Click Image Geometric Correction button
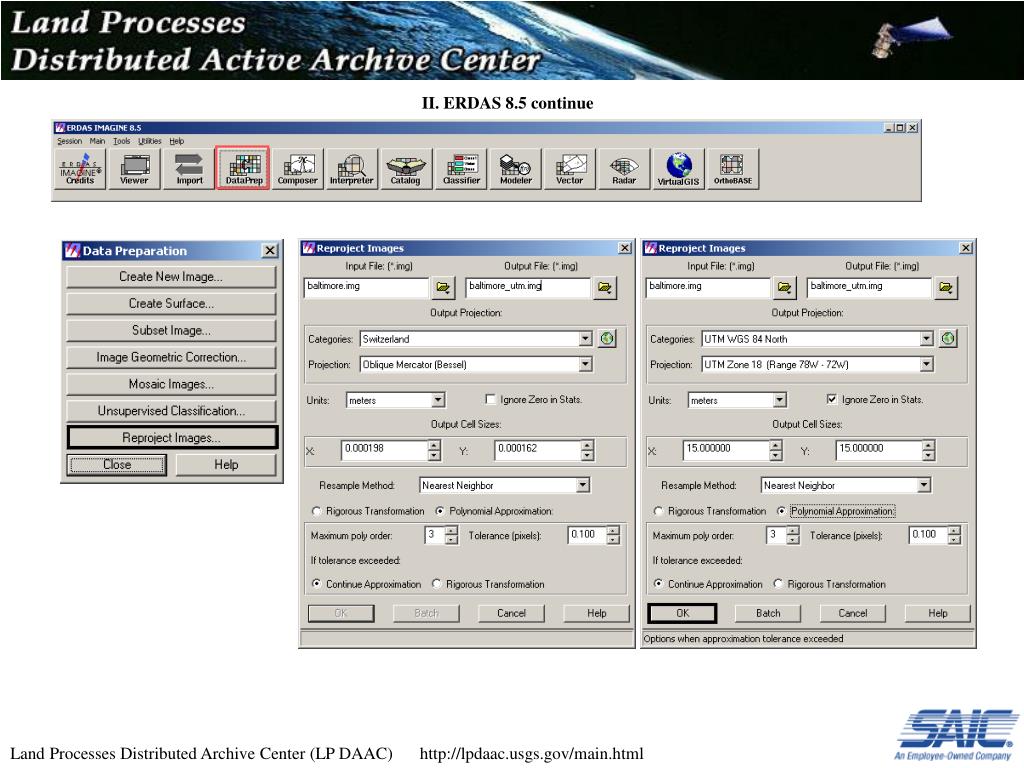This screenshot has height=768, width=1024. pyautogui.click(x=171, y=357)
